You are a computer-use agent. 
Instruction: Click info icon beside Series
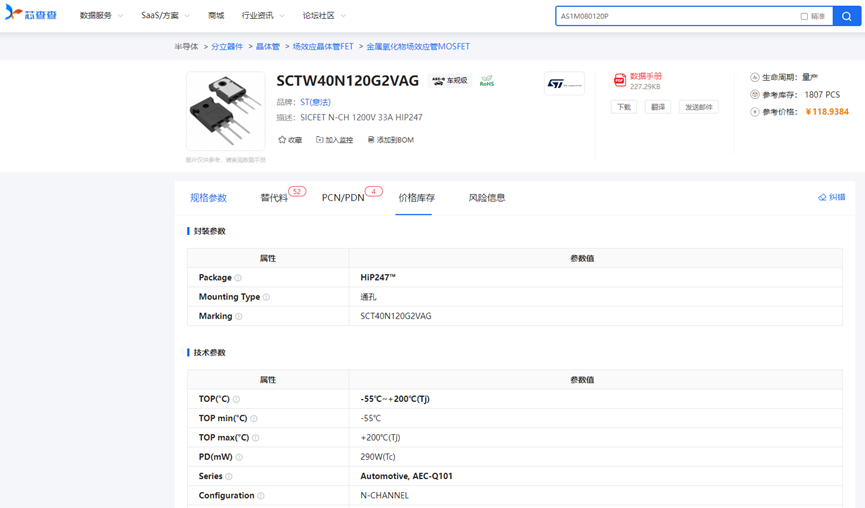pos(229,477)
